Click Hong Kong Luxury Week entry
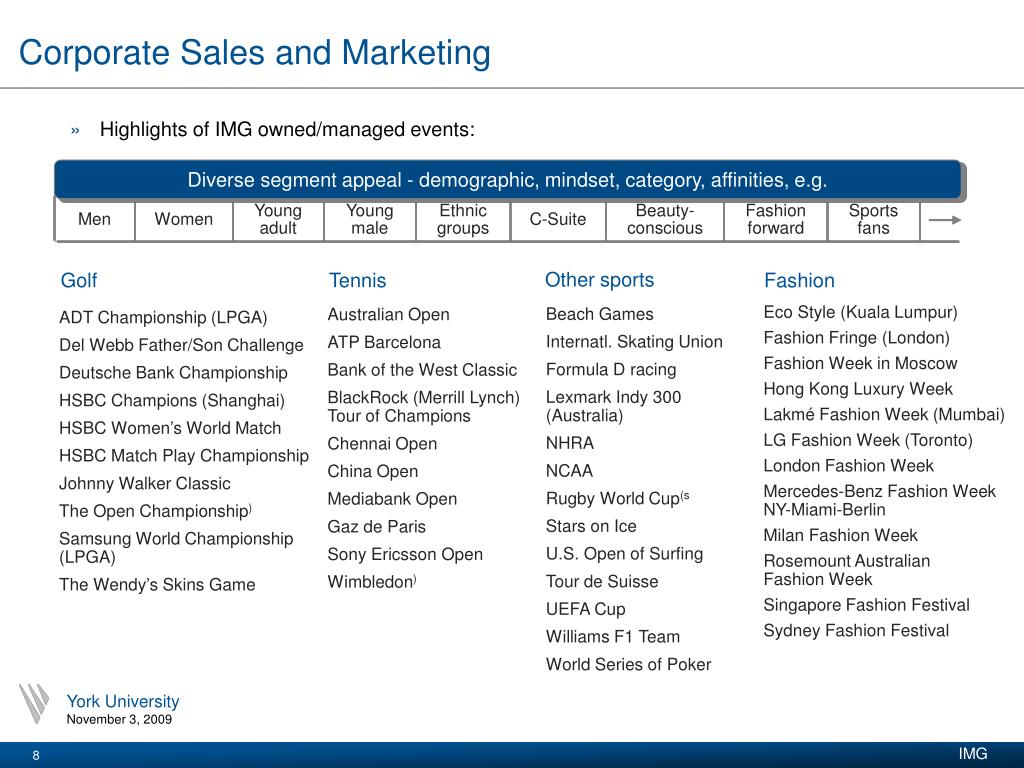Viewport: 1024px width, 768px height. [858, 389]
